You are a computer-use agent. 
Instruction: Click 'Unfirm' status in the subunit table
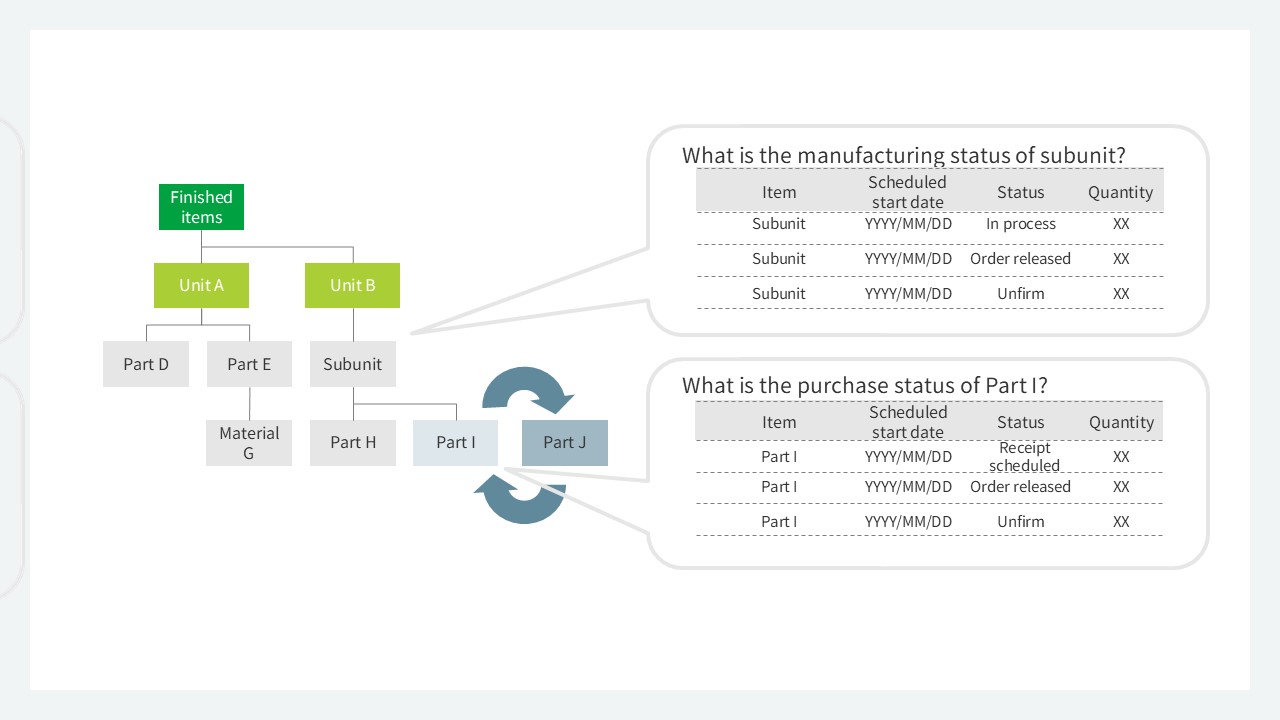tap(1021, 294)
